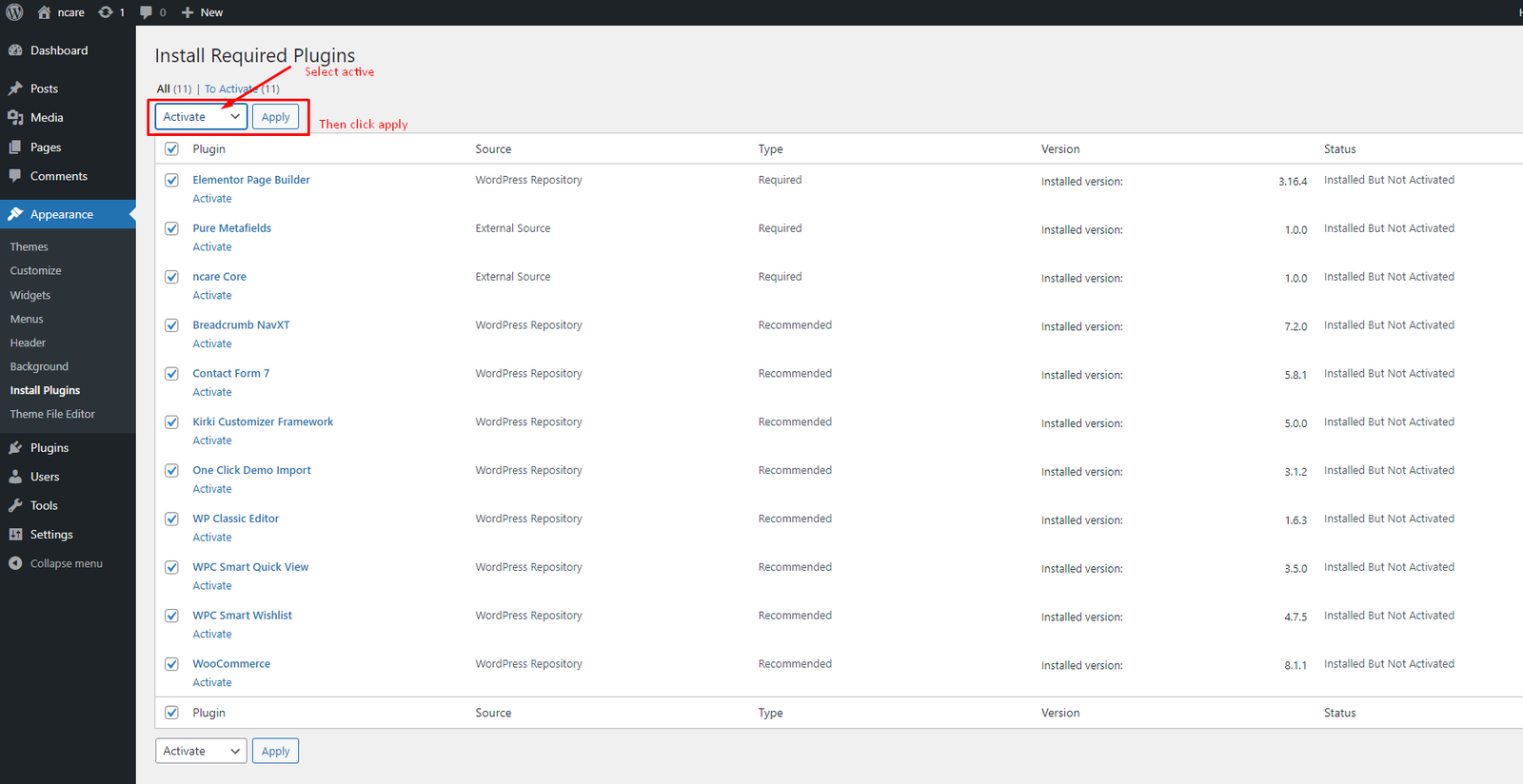Uncheck the WooCommerce checkbox
This screenshot has height=784, width=1523.
tap(171, 664)
